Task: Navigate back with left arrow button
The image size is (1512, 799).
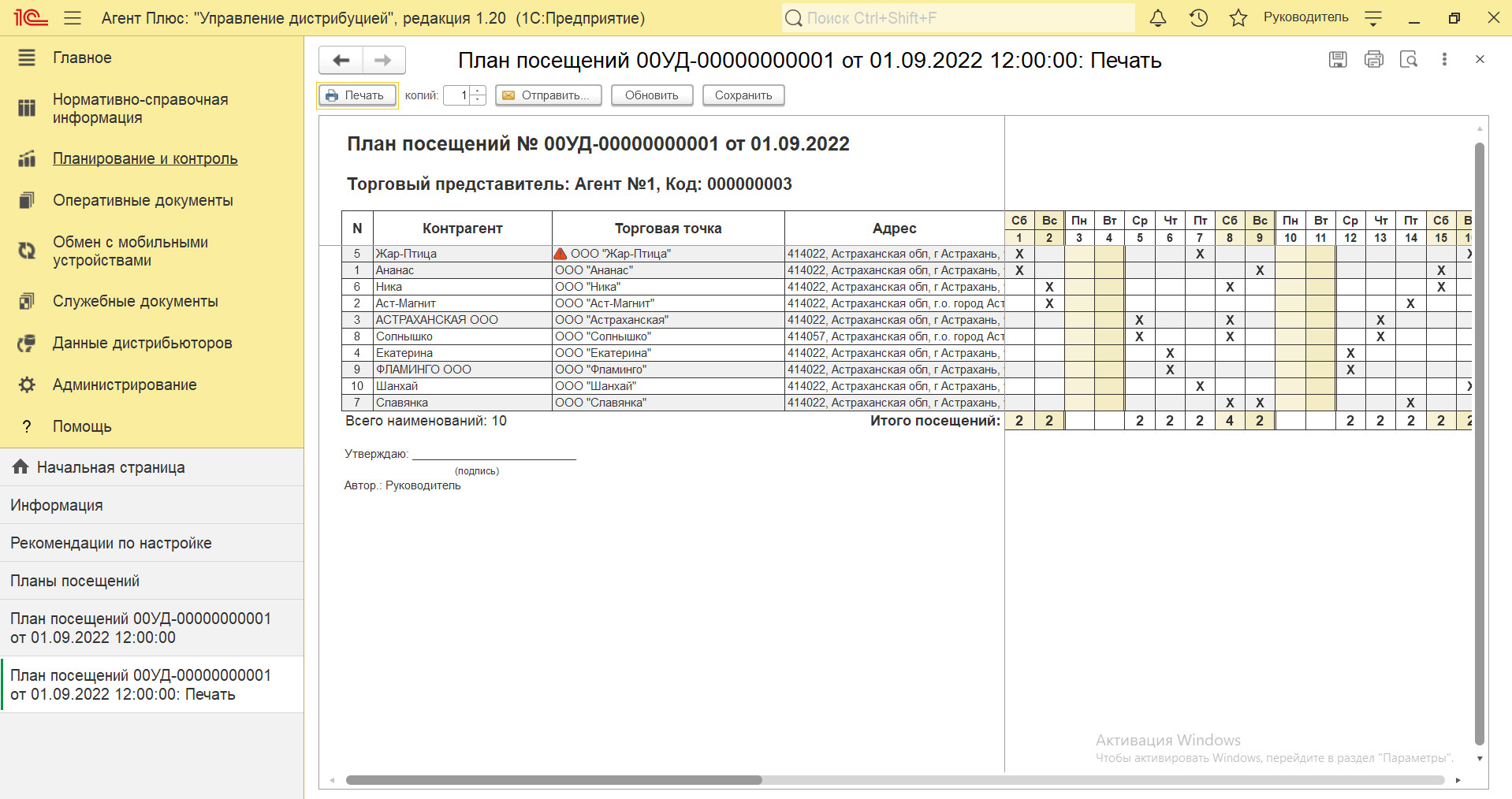Action: pos(341,60)
